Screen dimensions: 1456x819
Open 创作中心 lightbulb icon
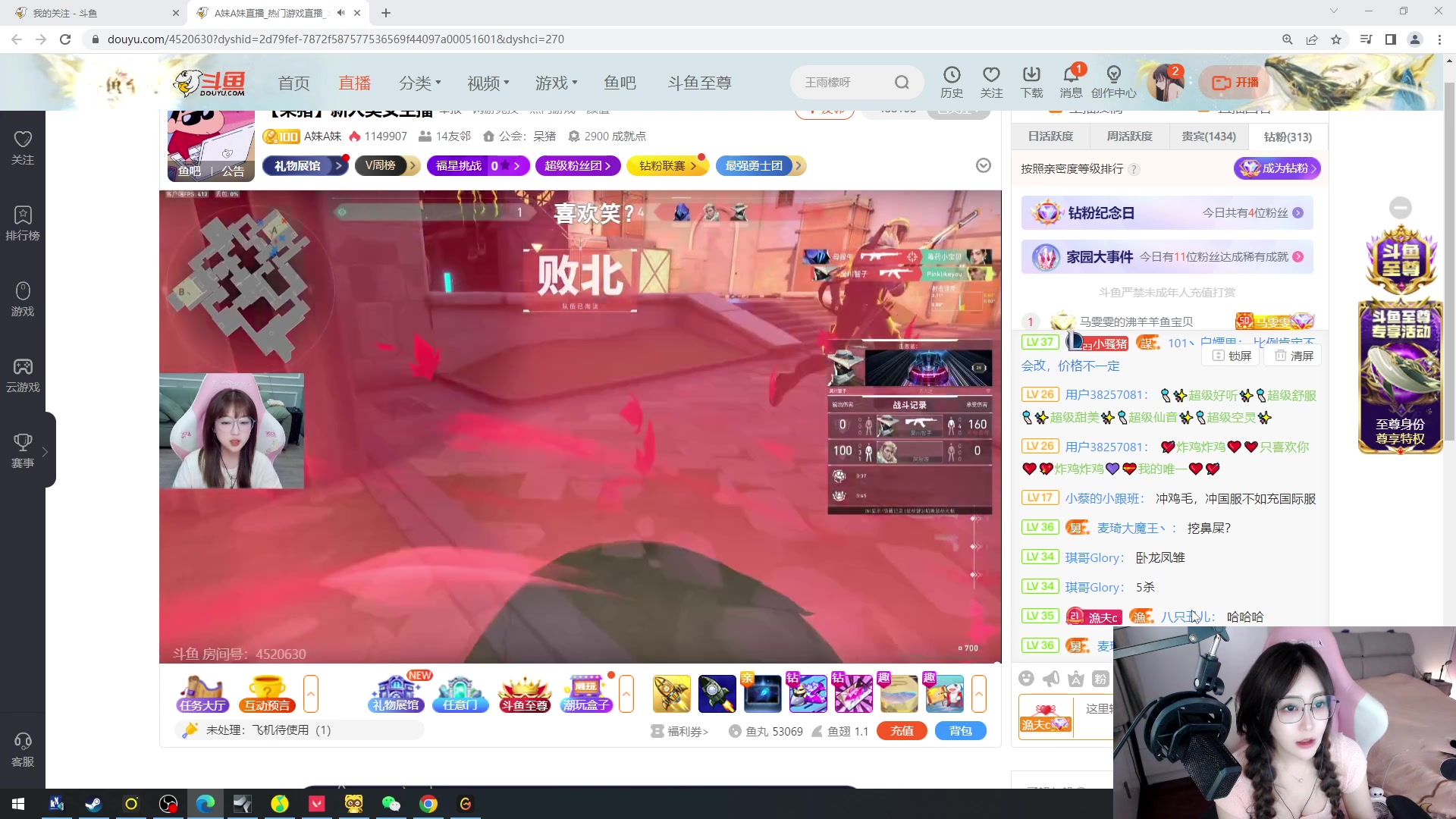tap(1113, 82)
